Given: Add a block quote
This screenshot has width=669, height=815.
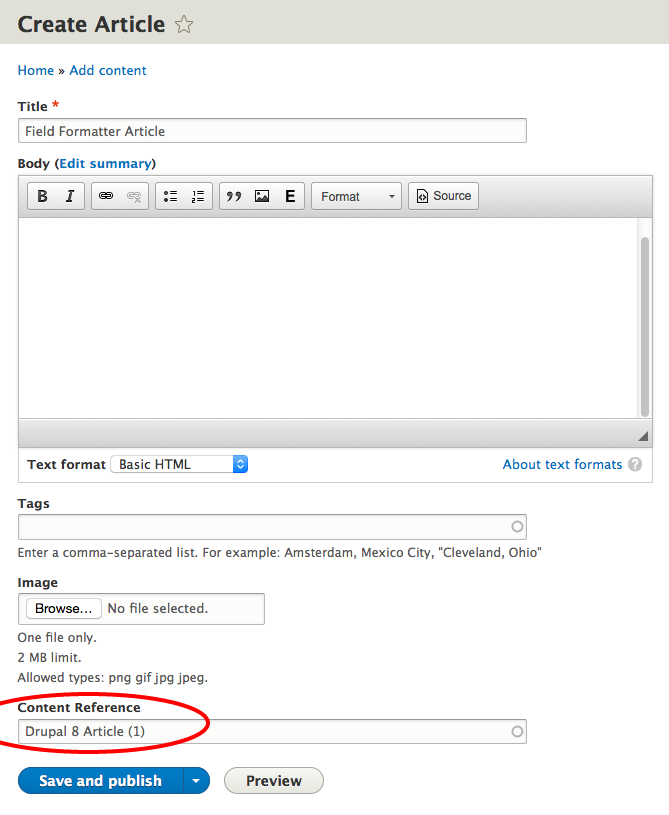Looking at the screenshot, I should click(x=234, y=196).
